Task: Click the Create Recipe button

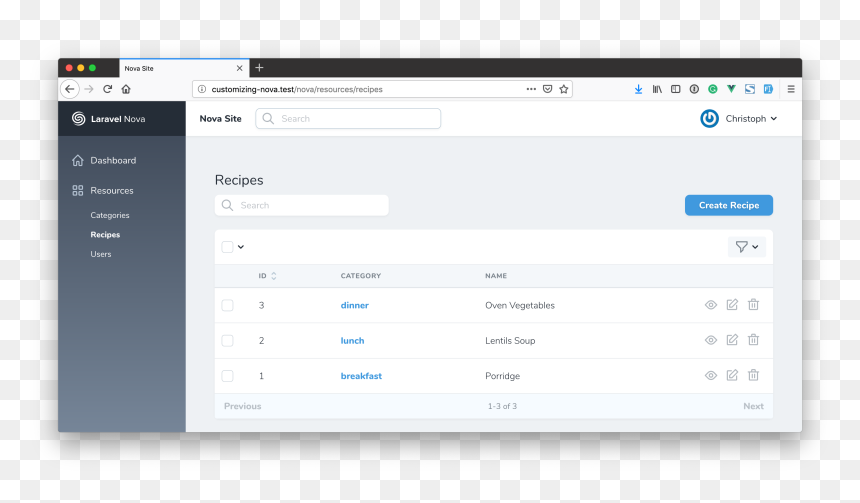Action: 729,205
